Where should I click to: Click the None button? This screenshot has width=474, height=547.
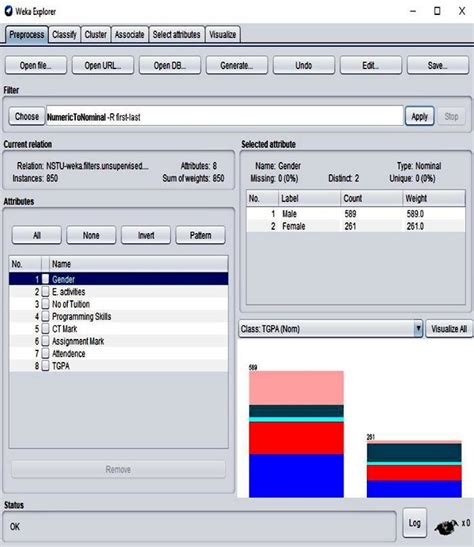tap(91, 235)
